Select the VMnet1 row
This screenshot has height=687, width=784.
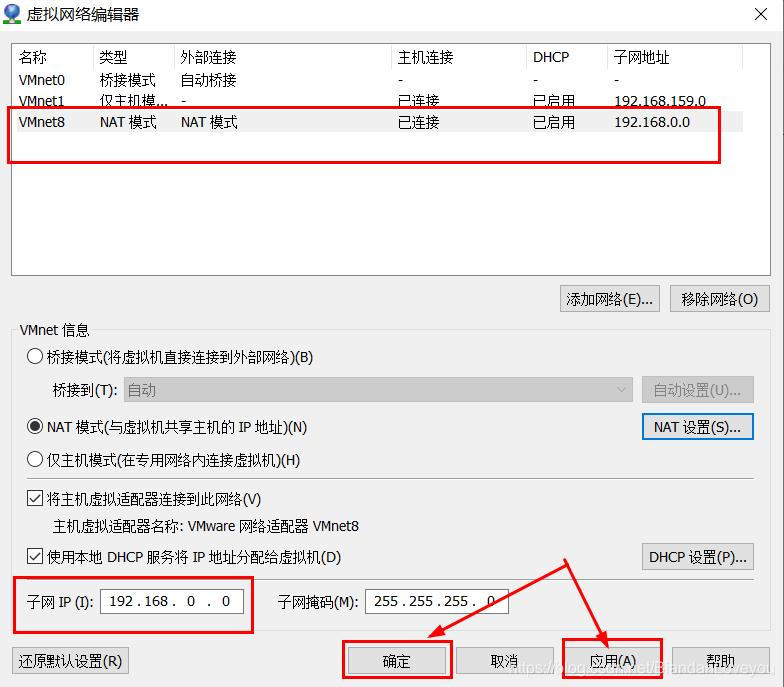[380, 101]
